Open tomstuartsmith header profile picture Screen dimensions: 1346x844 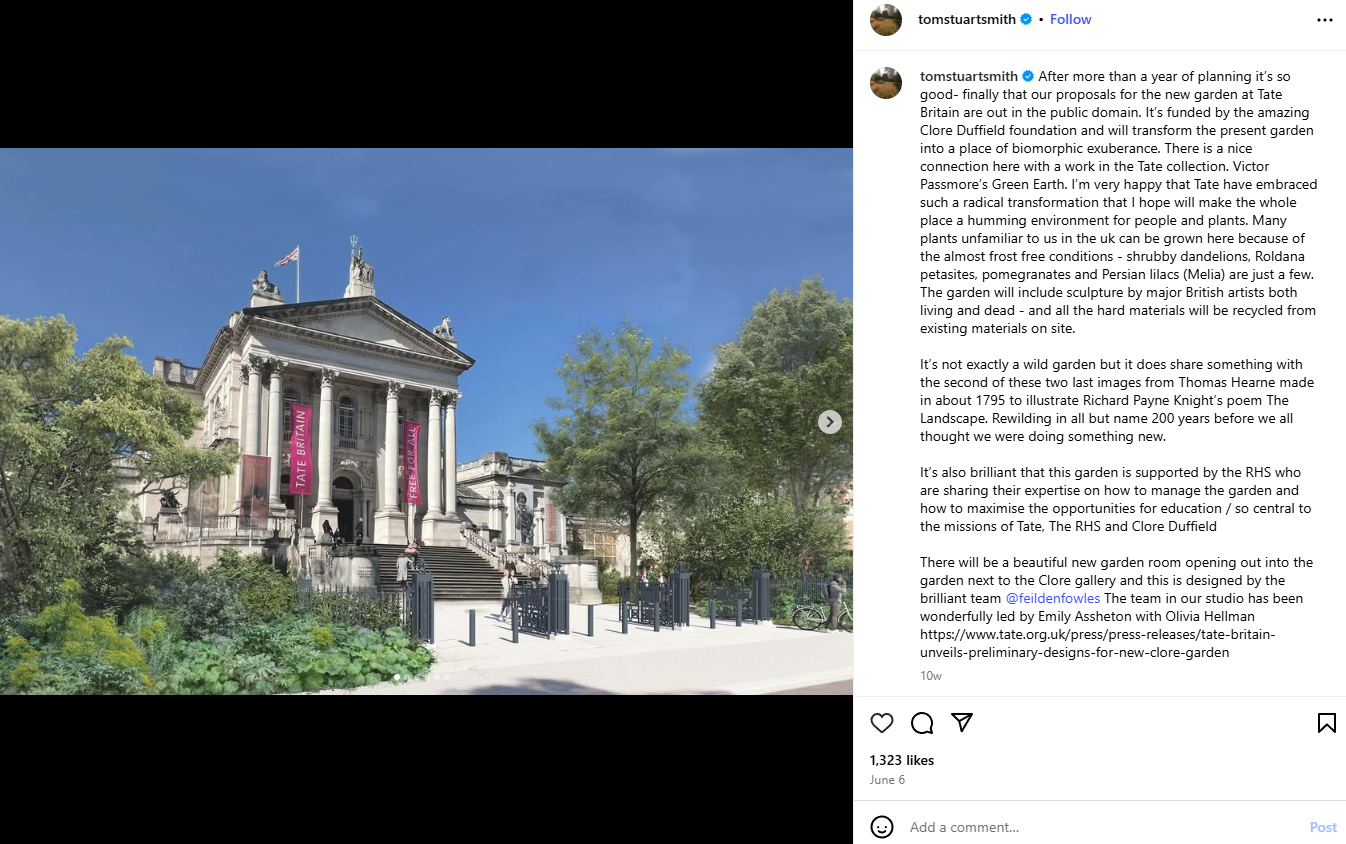point(886,20)
